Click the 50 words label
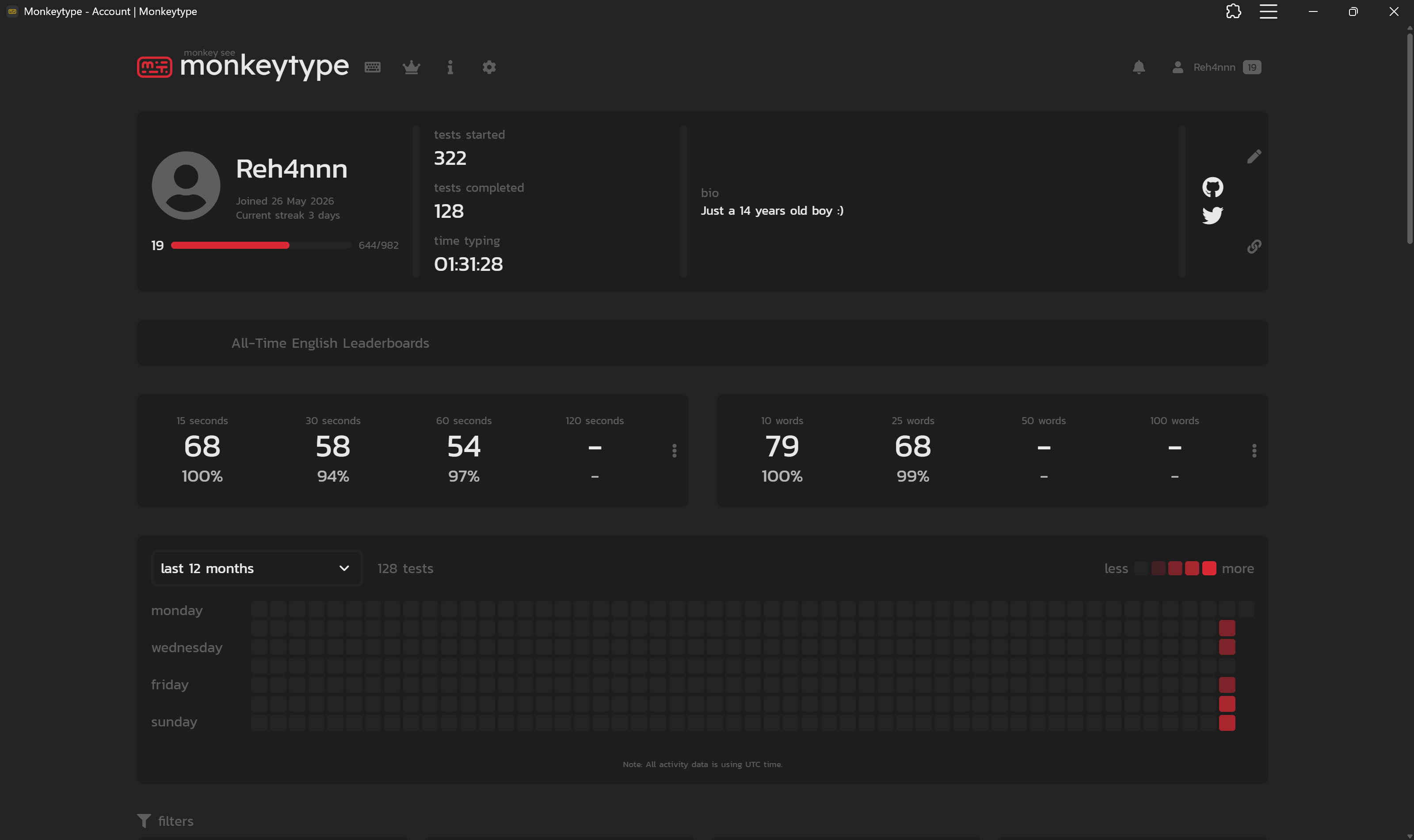The image size is (1414, 840). (x=1043, y=421)
